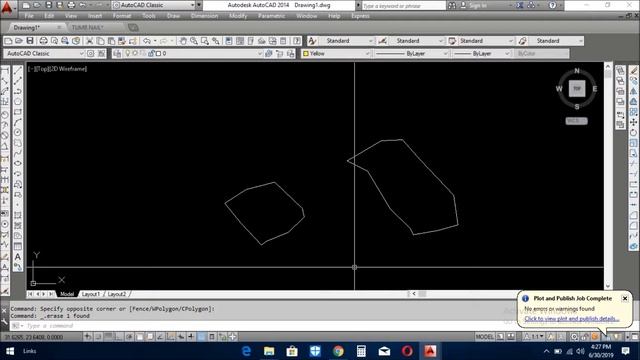Click the Yellow color swatch
Screen dimensions: 640x360
[x=306, y=53]
